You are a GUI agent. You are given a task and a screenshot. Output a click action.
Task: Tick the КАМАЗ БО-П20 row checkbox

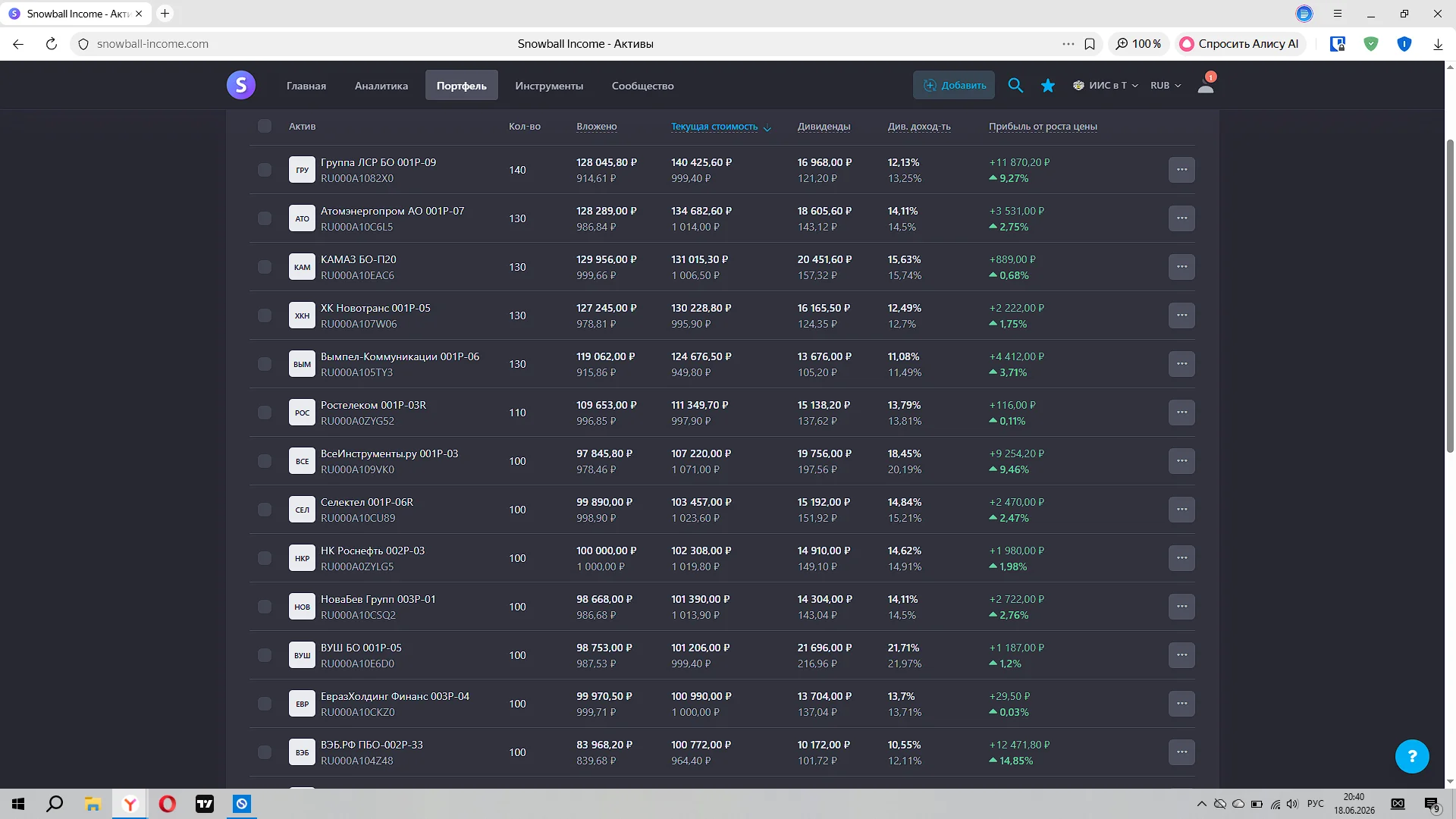pyautogui.click(x=265, y=267)
